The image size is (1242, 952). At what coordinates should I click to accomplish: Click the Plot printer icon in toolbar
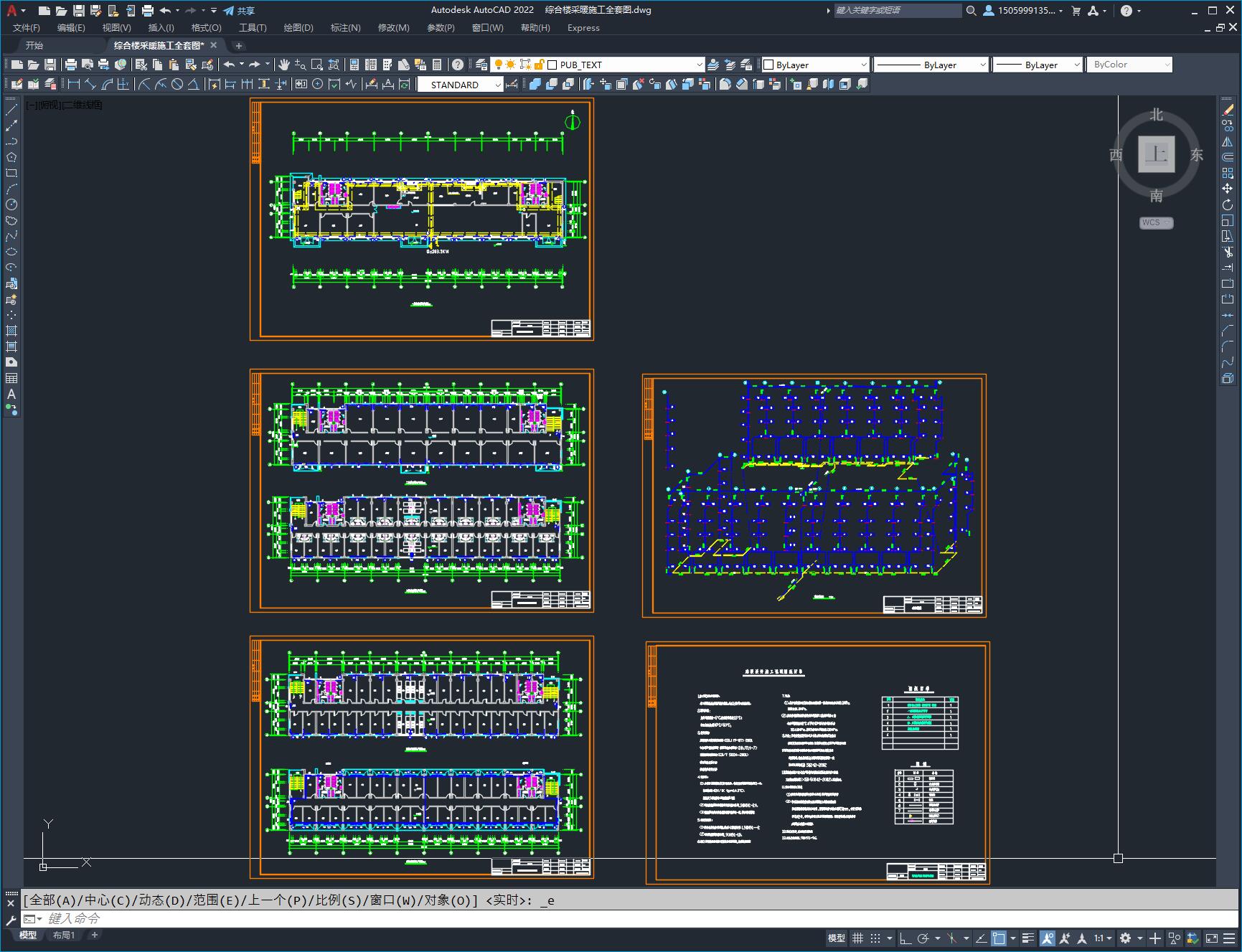(x=70, y=65)
